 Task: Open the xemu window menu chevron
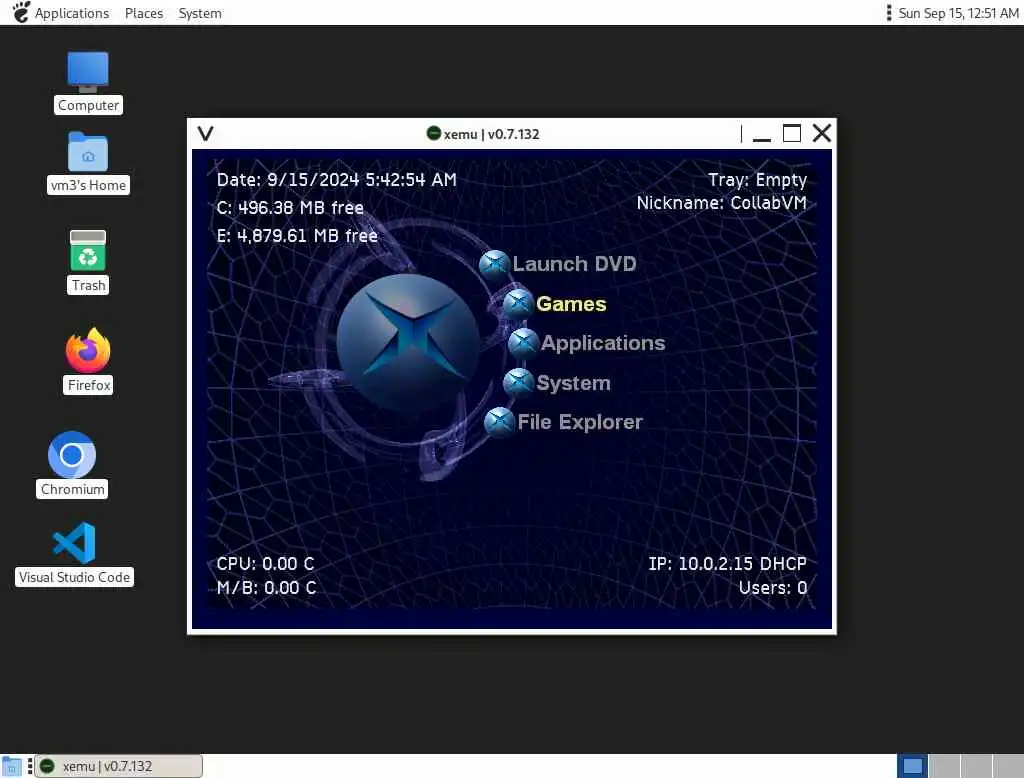(x=206, y=134)
